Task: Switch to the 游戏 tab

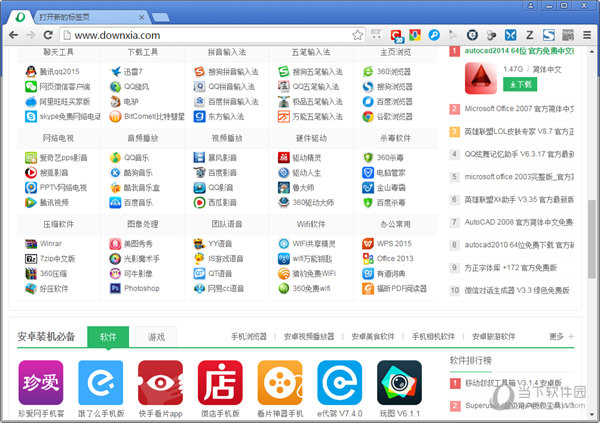Action: point(156,337)
